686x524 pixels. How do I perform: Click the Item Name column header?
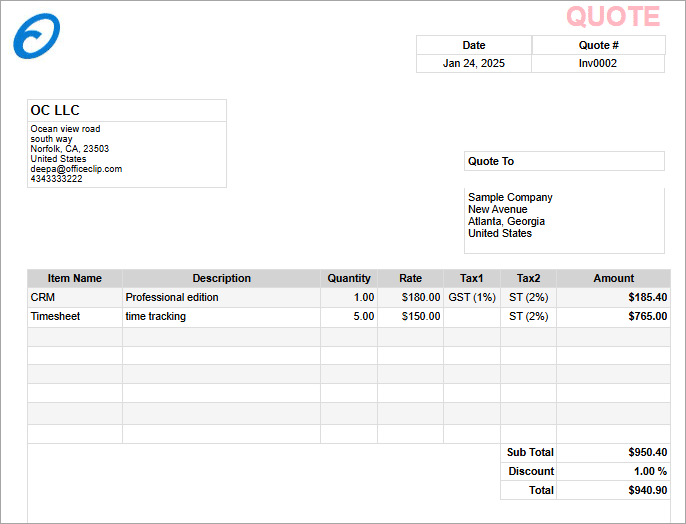point(75,278)
